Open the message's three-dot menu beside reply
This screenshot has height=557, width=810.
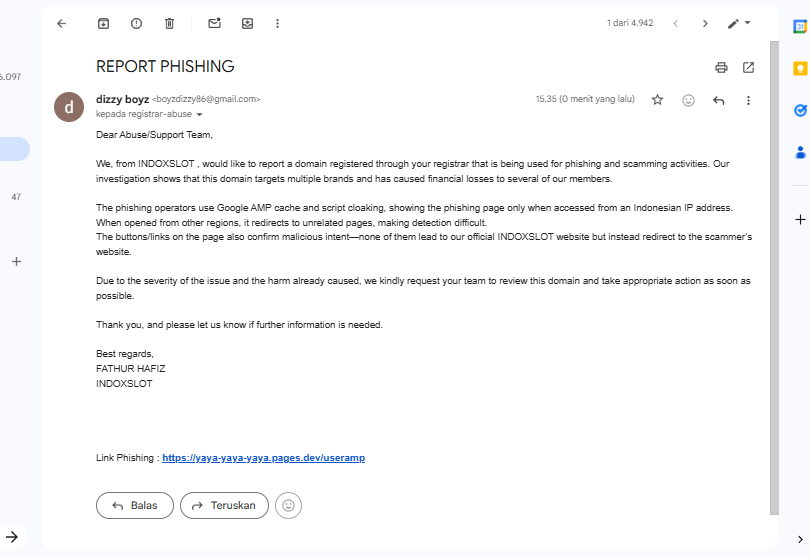(748, 100)
